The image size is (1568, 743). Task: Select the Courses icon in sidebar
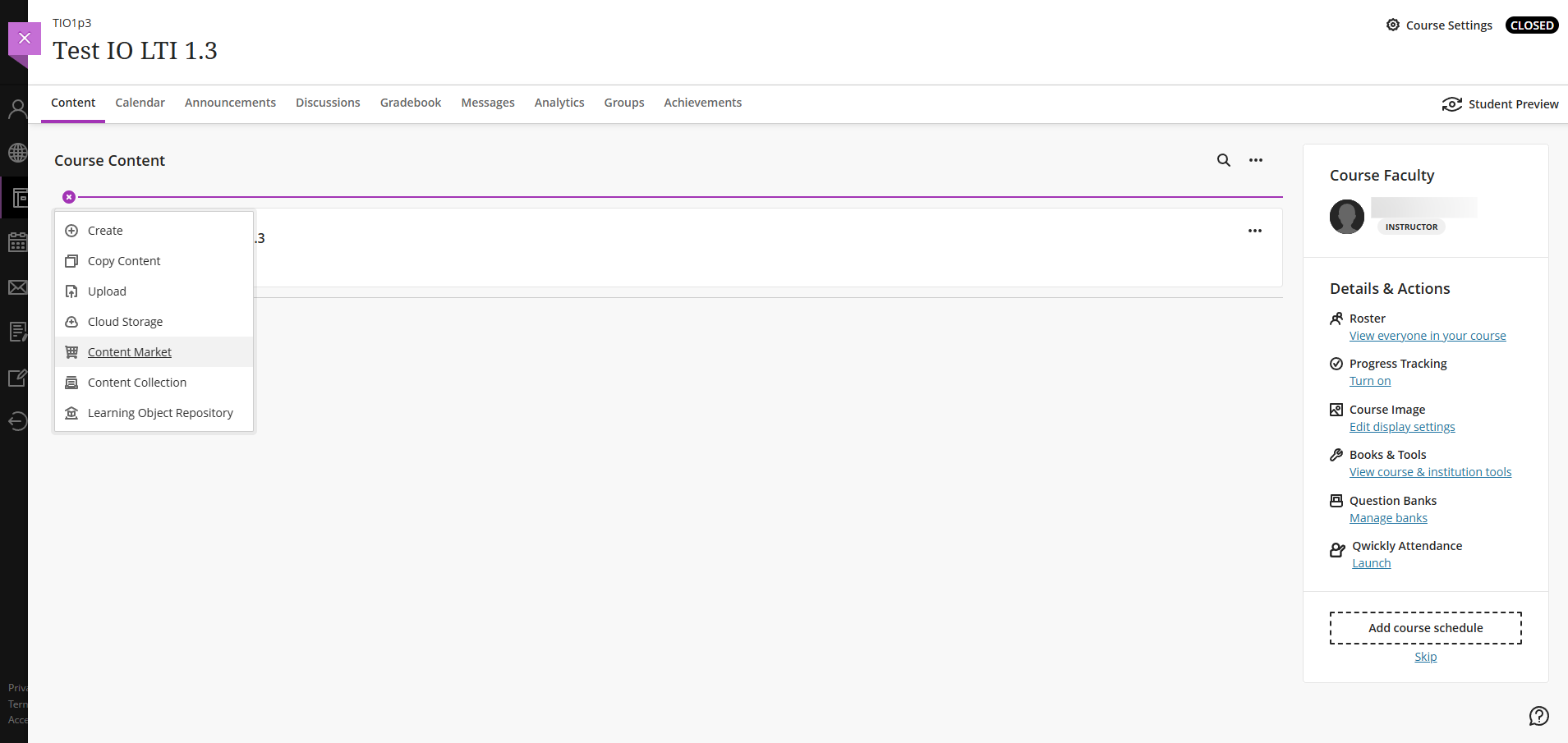(19, 198)
